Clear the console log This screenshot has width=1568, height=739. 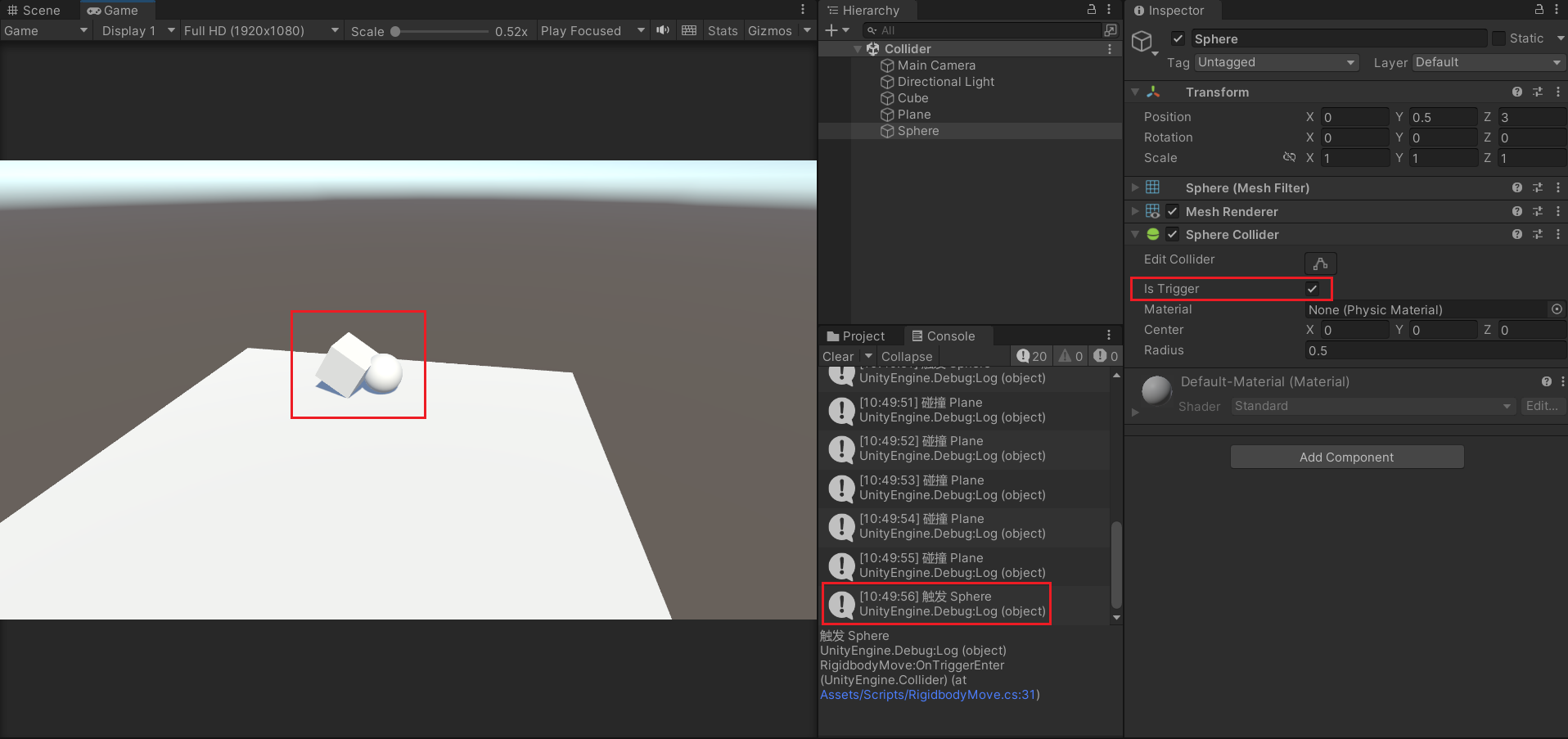point(838,356)
